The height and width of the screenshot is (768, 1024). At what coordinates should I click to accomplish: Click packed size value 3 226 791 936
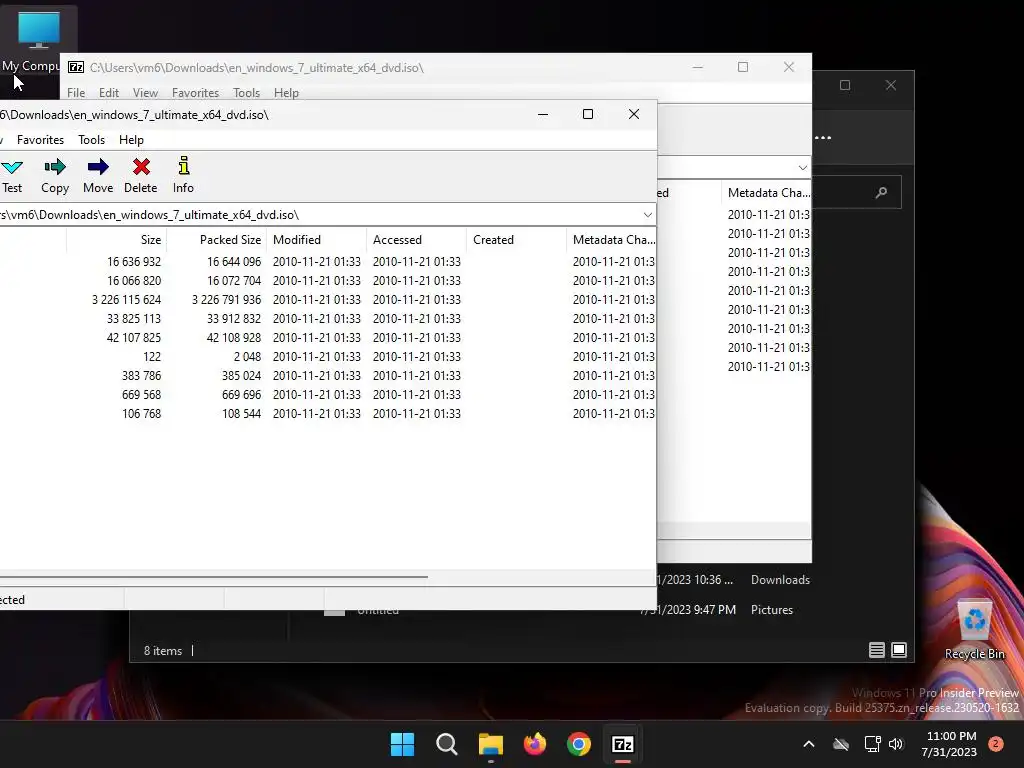tap(226, 299)
